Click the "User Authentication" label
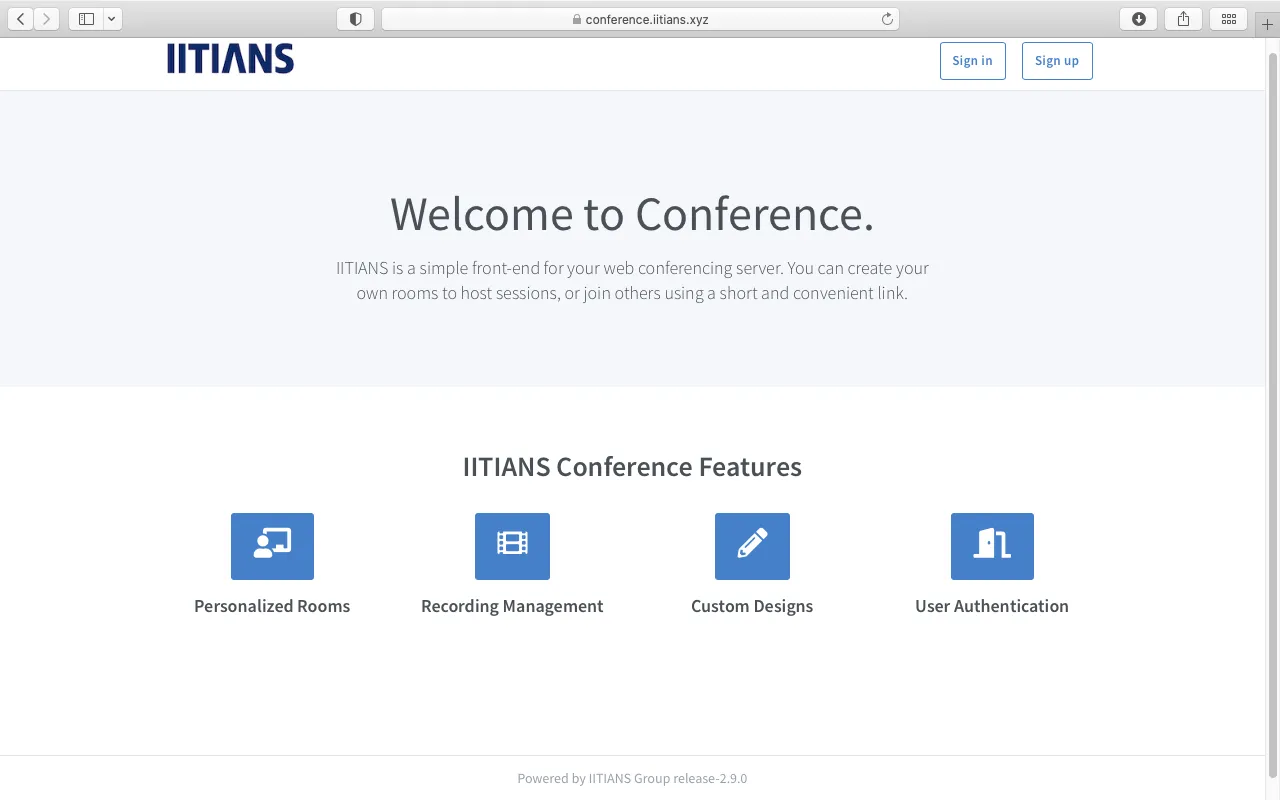 click(992, 606)
